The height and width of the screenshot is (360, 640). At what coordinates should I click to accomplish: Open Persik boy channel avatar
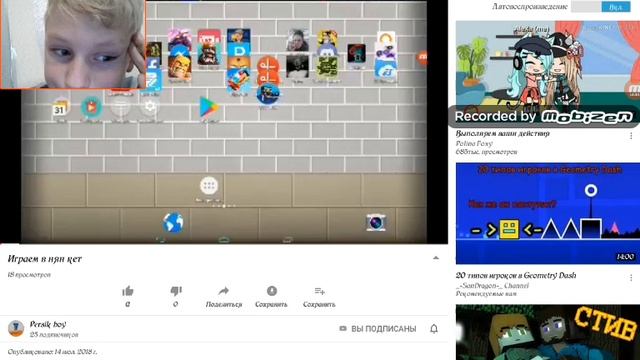click(16, 328)
